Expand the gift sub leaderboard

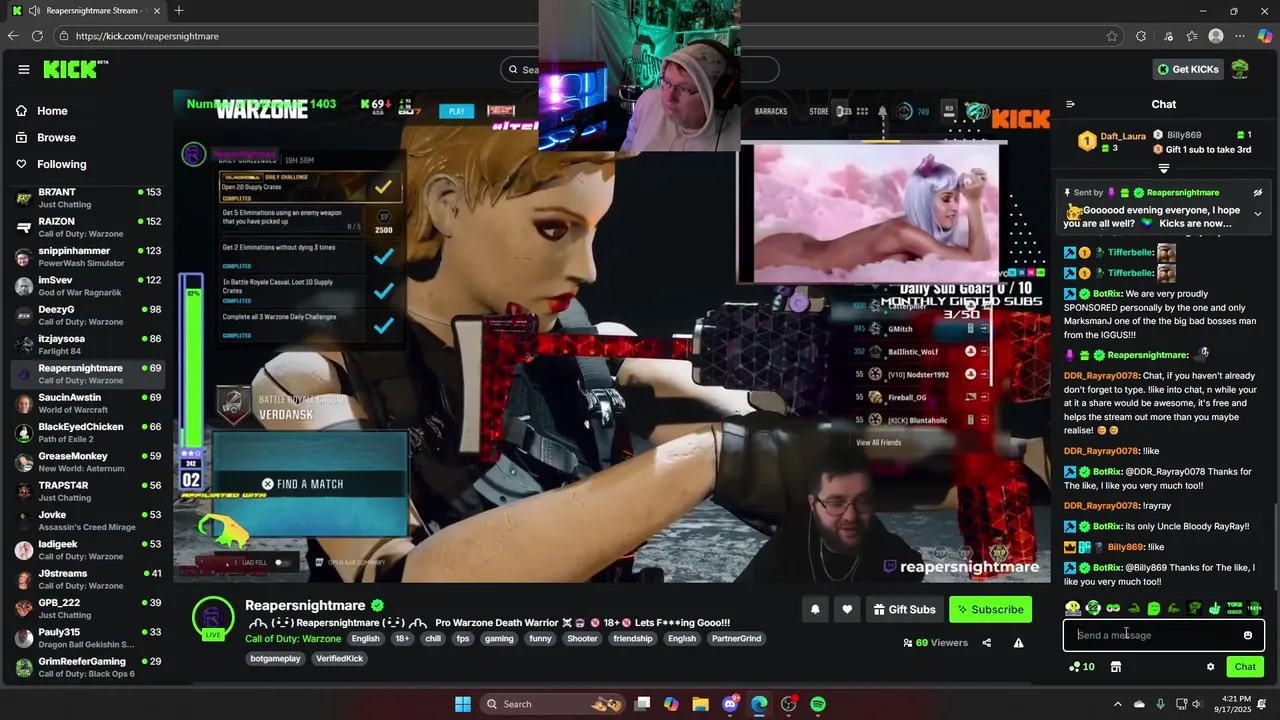(1163, 168)
